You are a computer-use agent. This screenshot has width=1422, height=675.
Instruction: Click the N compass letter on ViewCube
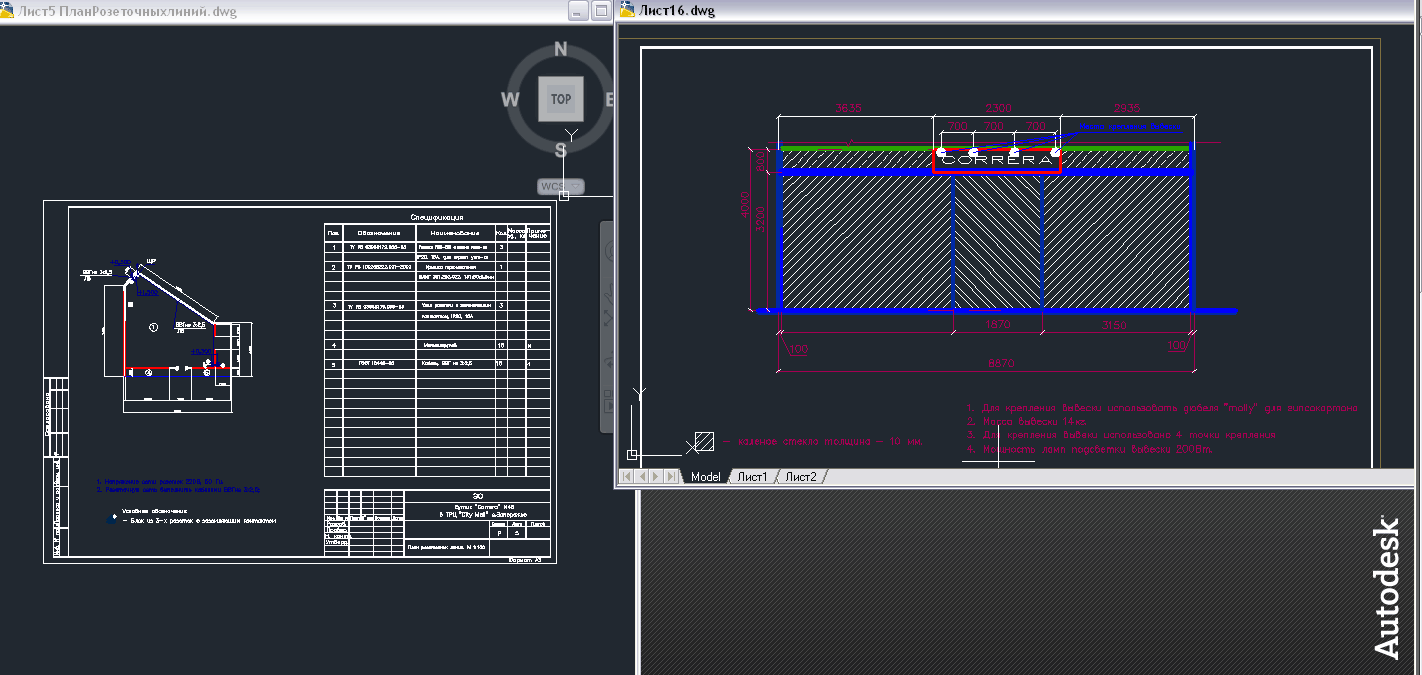click(561, 49)
